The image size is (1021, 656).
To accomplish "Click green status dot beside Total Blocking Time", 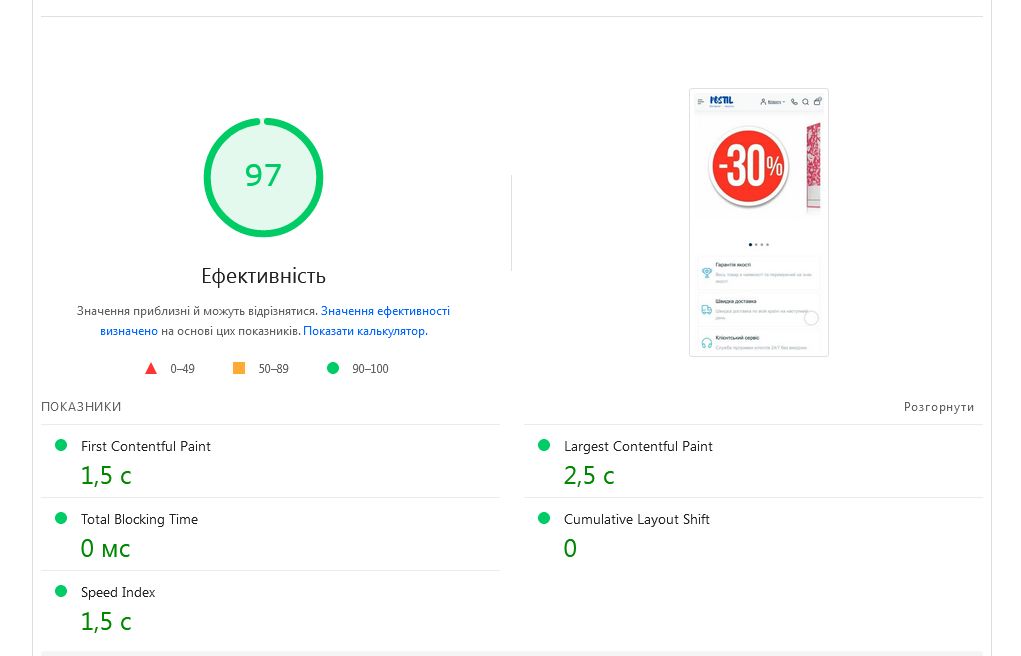I will (x=61, y=518).
